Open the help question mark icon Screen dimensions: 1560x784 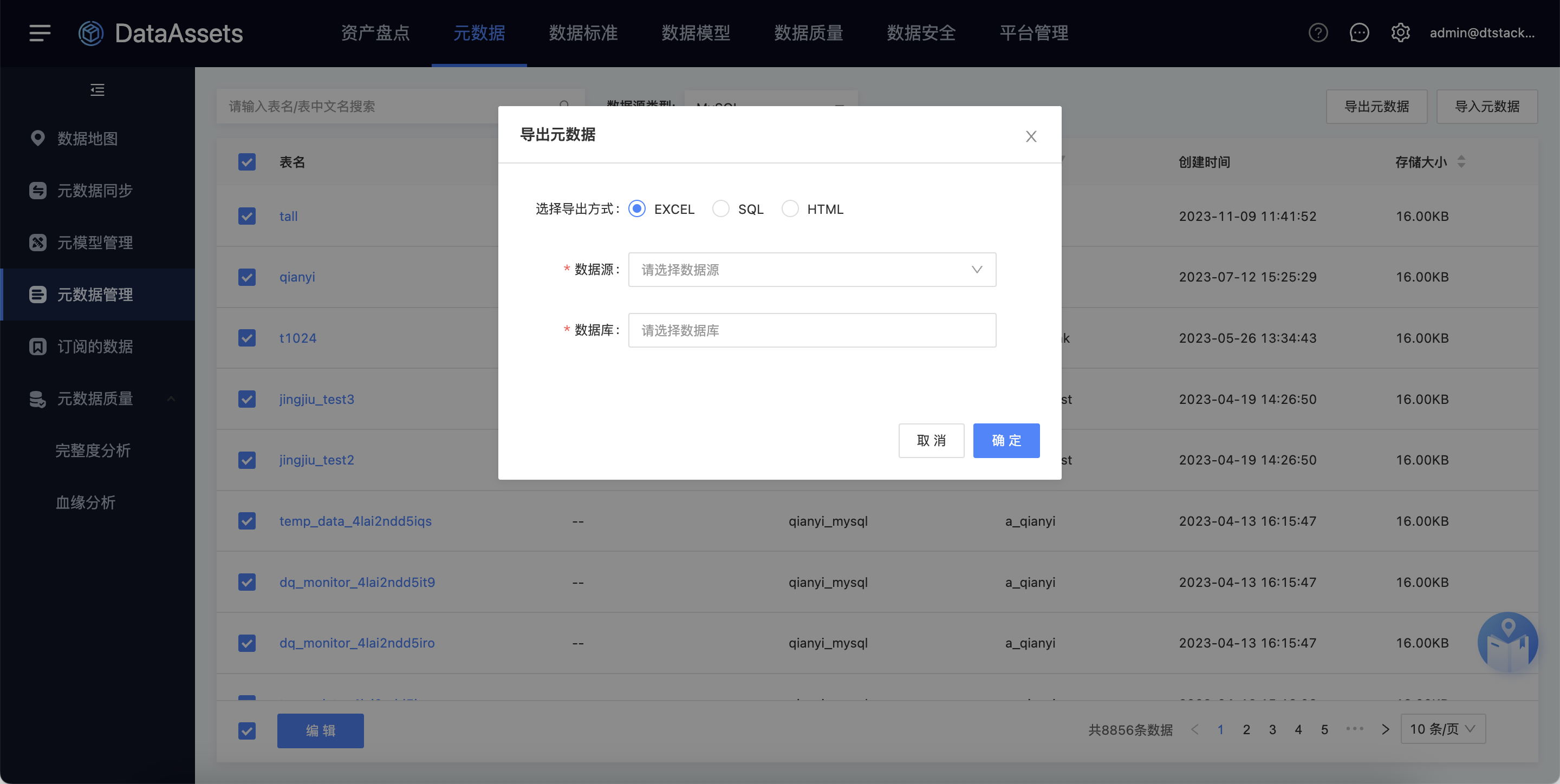[1318, 32]
